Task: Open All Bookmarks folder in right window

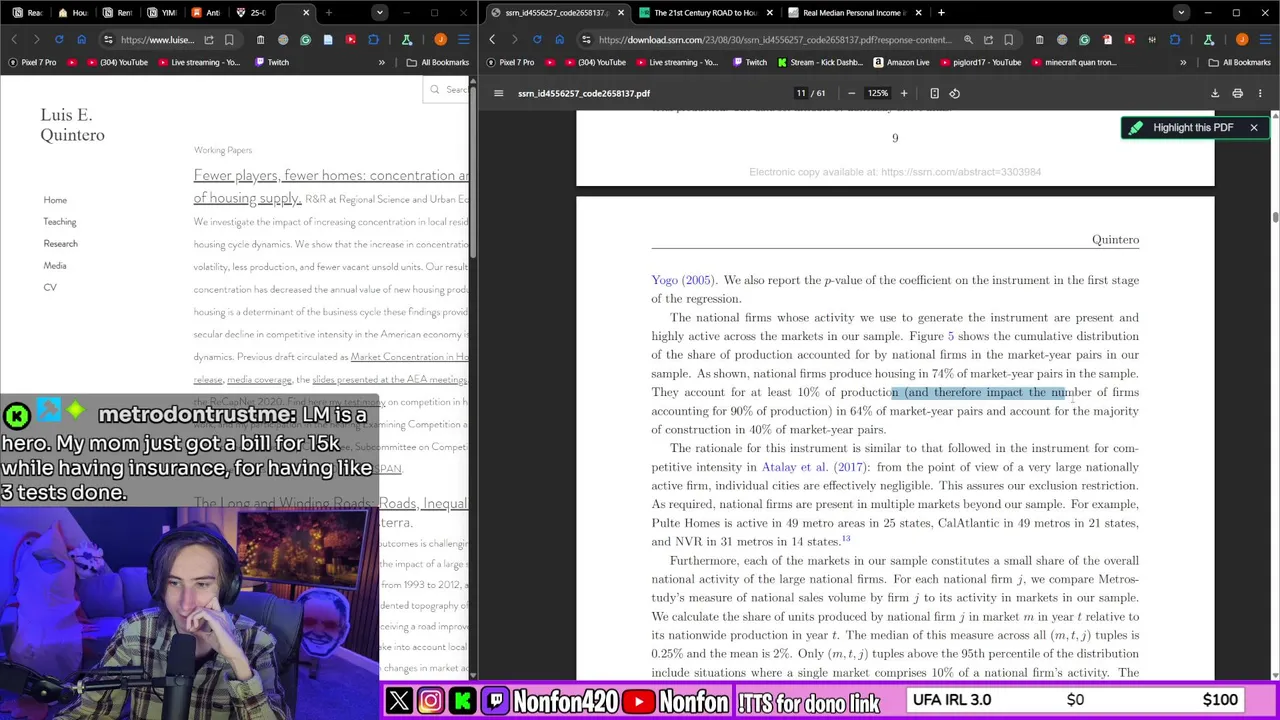Action: click(x=1239, y=62)
